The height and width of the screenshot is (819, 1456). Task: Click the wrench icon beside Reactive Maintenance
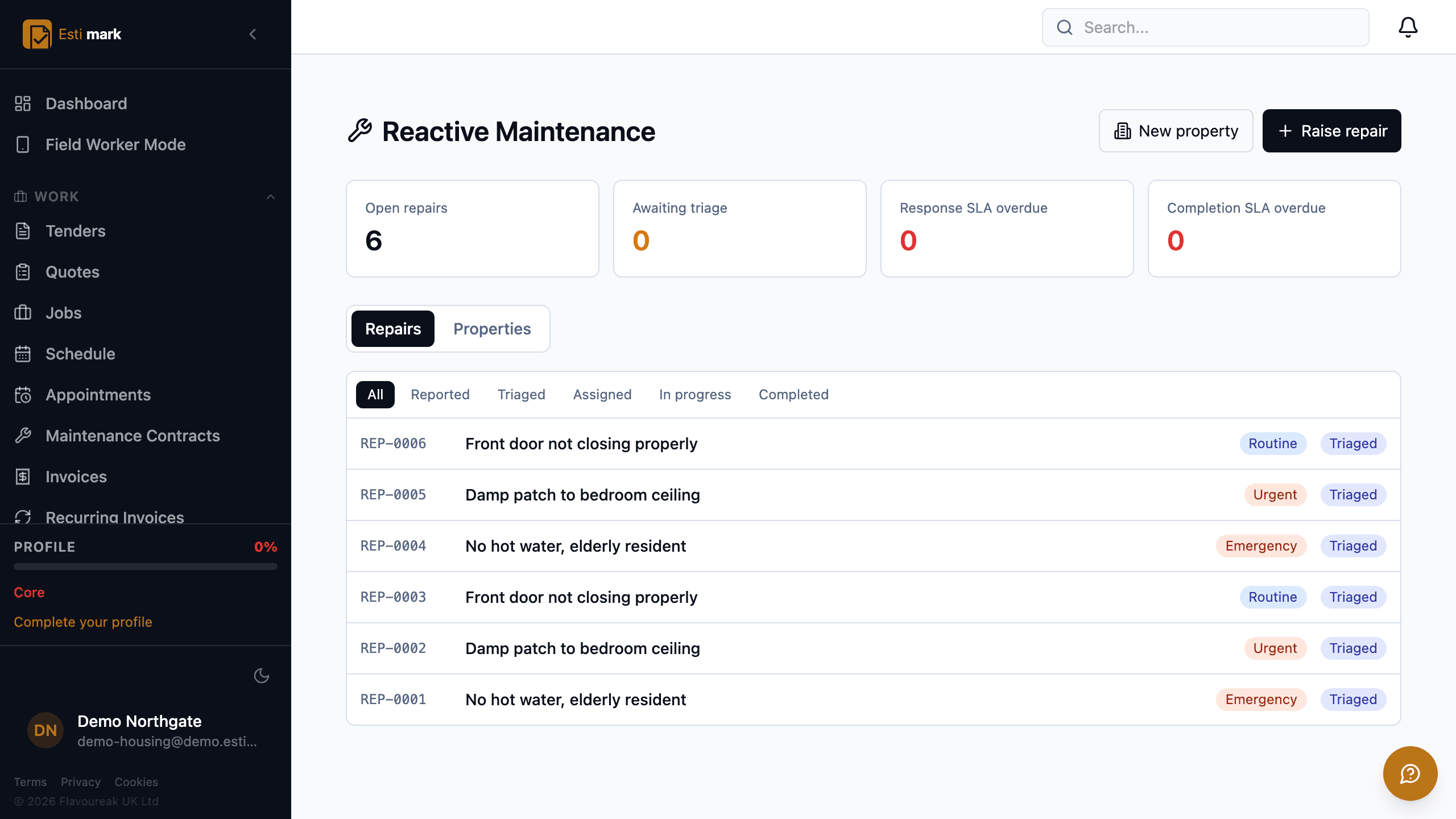pos(360,131)
